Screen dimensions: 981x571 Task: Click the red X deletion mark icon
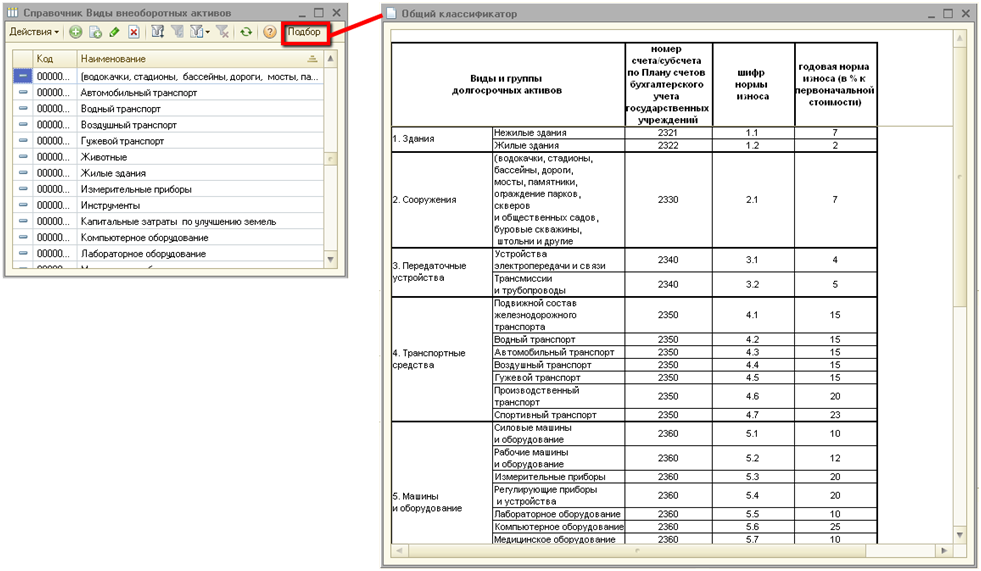click(x=134, y=33)
